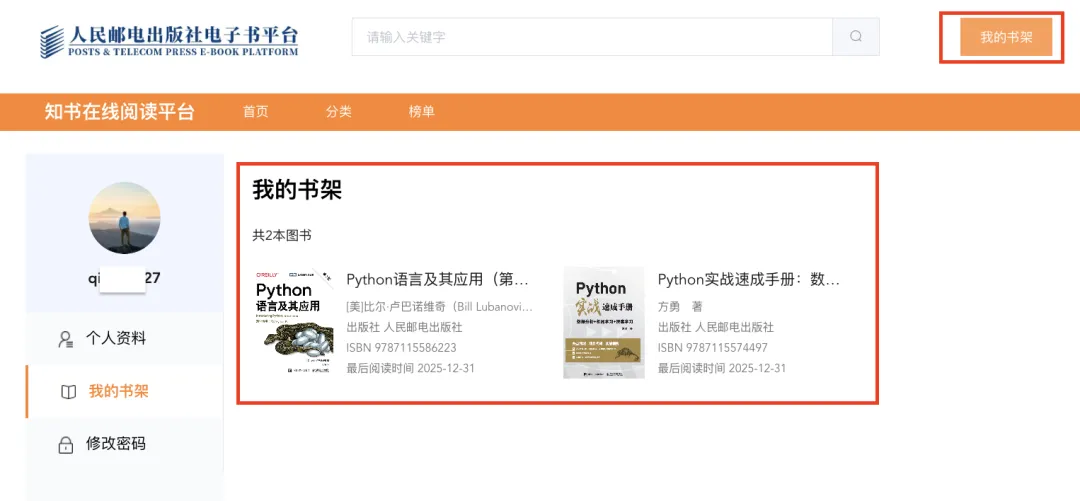The width and height of the screenshot is (1080, 501).
Task: Go to 首页 in the navigation bar
Action: click(256, 112)
